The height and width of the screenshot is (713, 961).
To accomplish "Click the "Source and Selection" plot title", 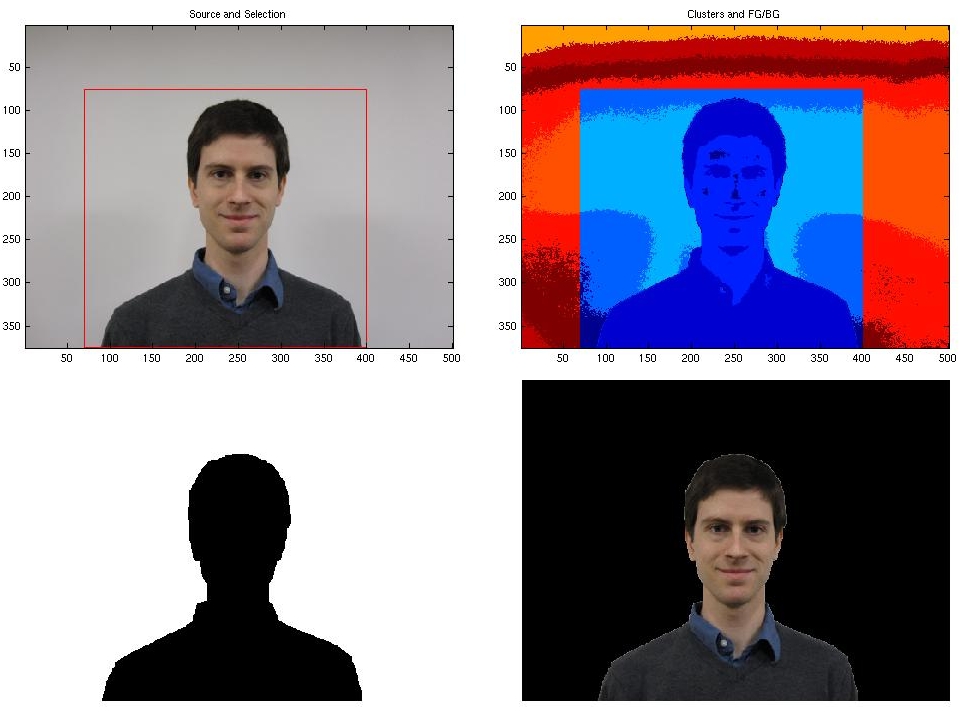I will (x=237, y=14).
